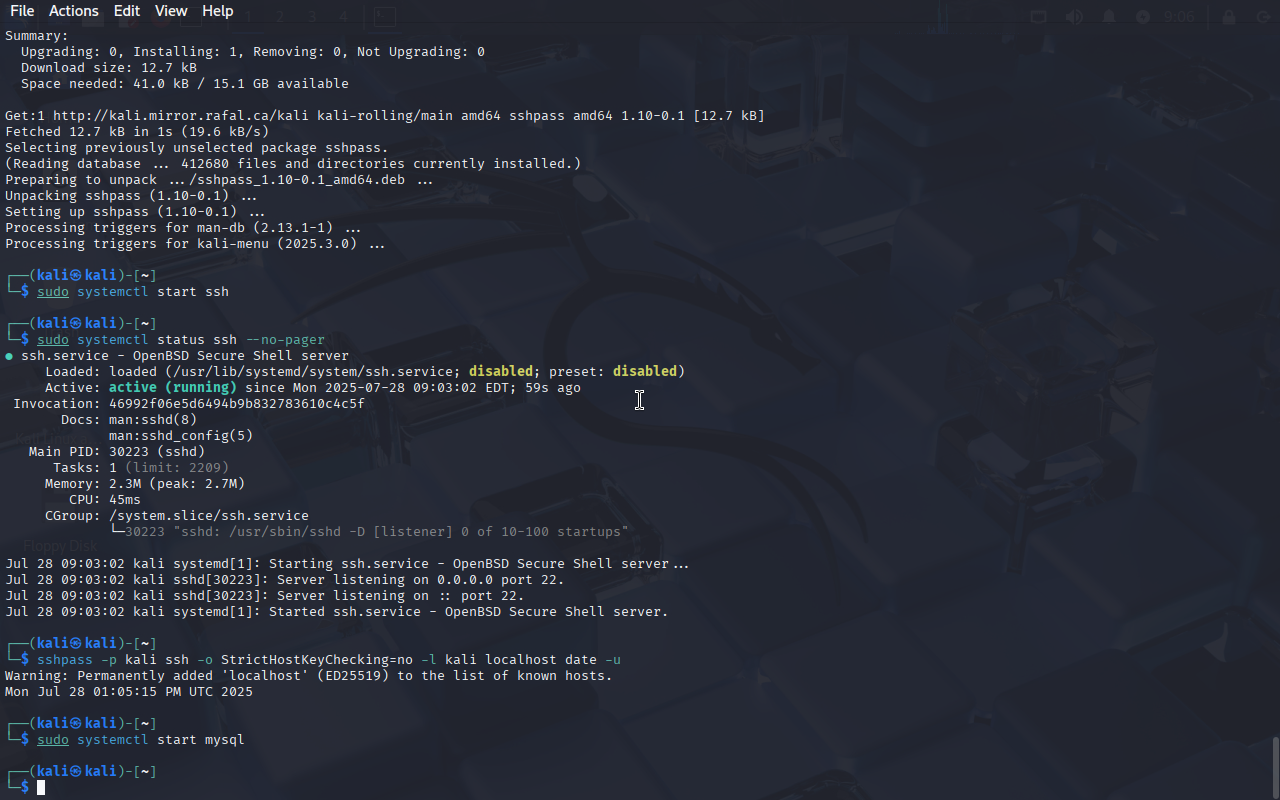Click the logout arrow icon

tap(1262, 17)
